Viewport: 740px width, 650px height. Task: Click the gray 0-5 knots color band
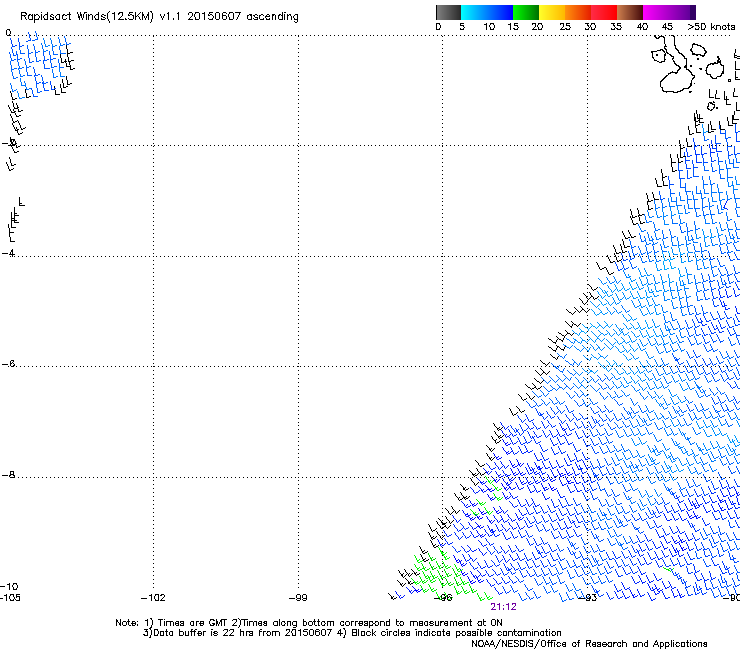[448, 12]
